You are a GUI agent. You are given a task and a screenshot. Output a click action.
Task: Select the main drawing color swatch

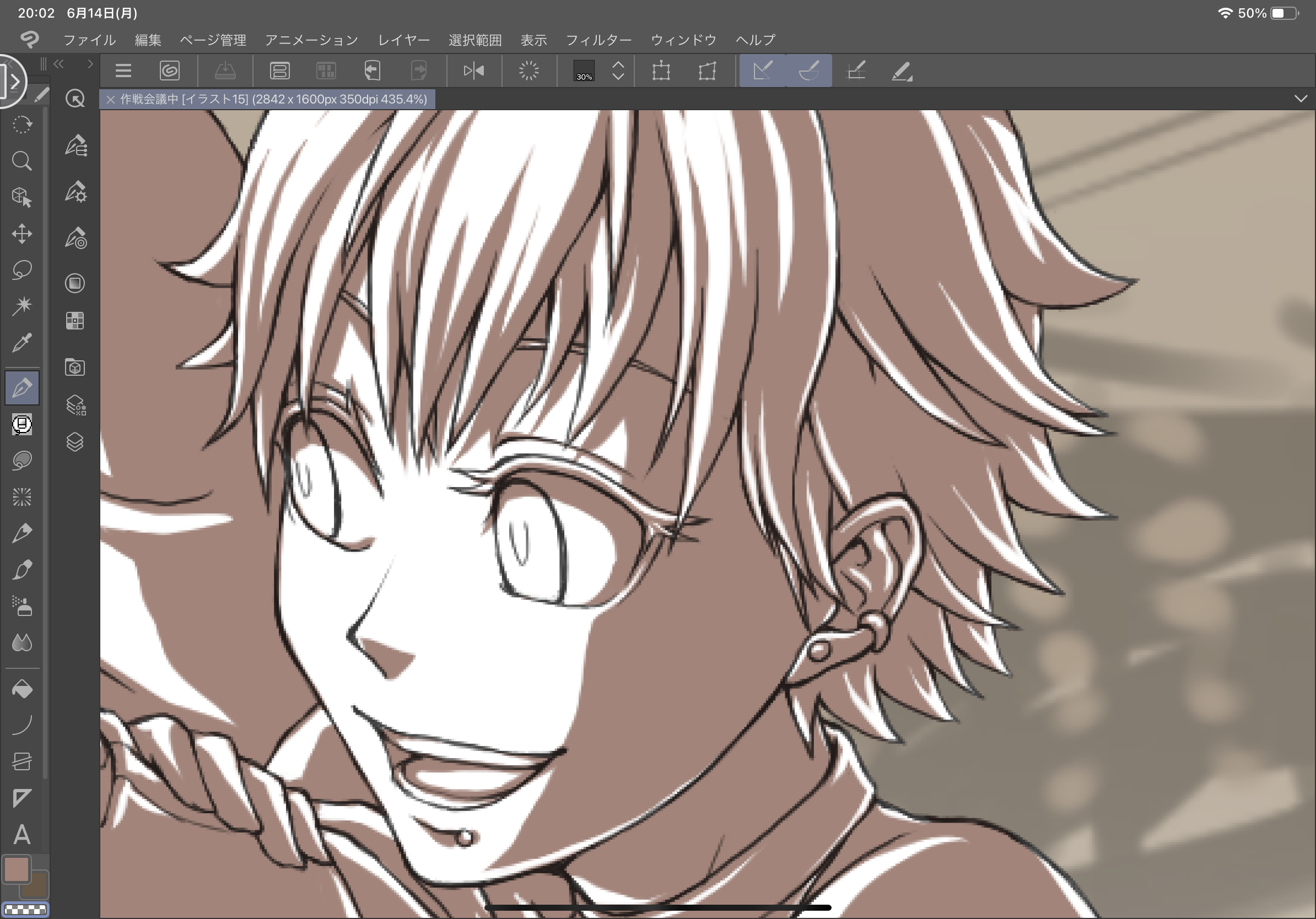[x=17, y=870]
